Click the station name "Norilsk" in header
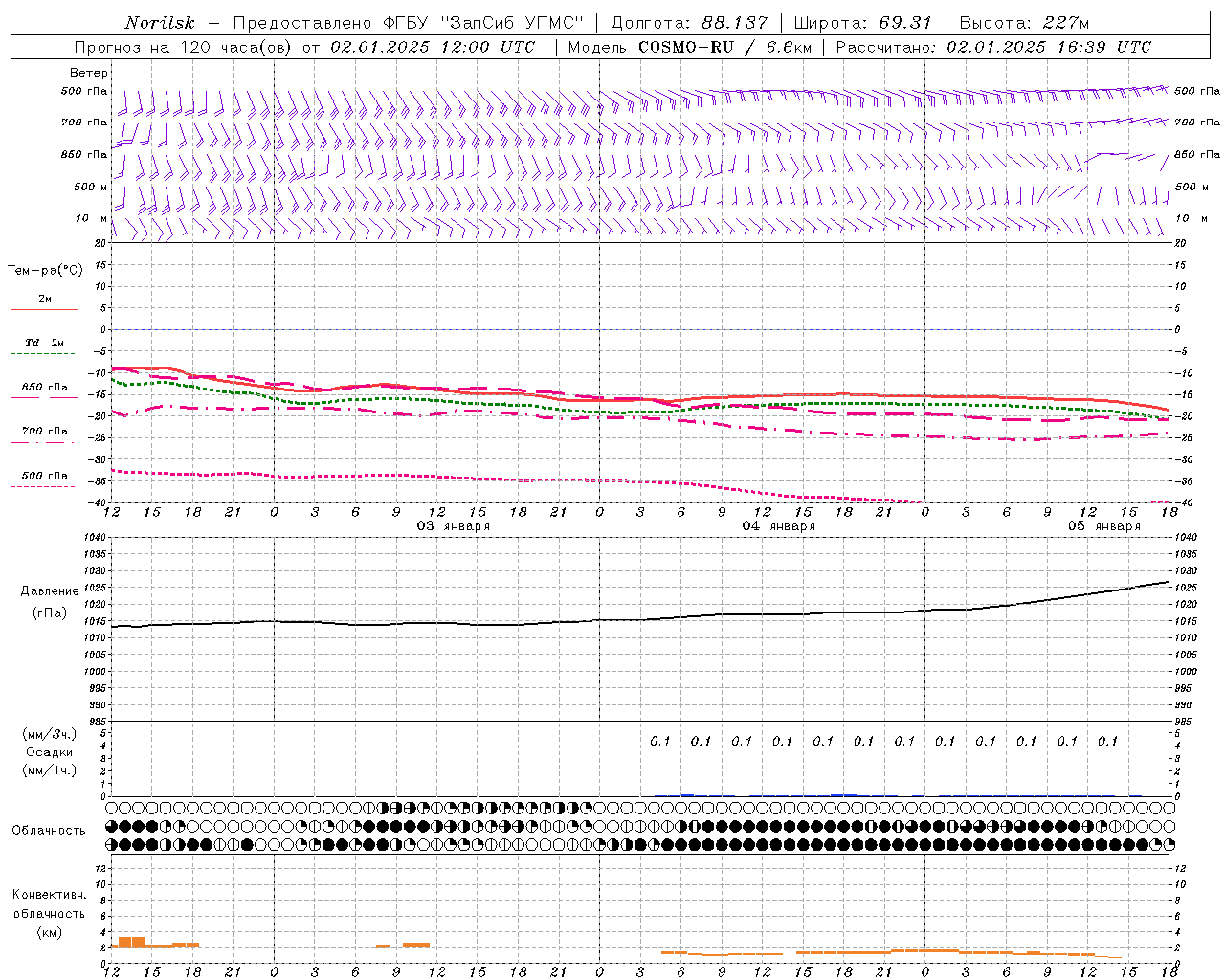 coord(160,23)
